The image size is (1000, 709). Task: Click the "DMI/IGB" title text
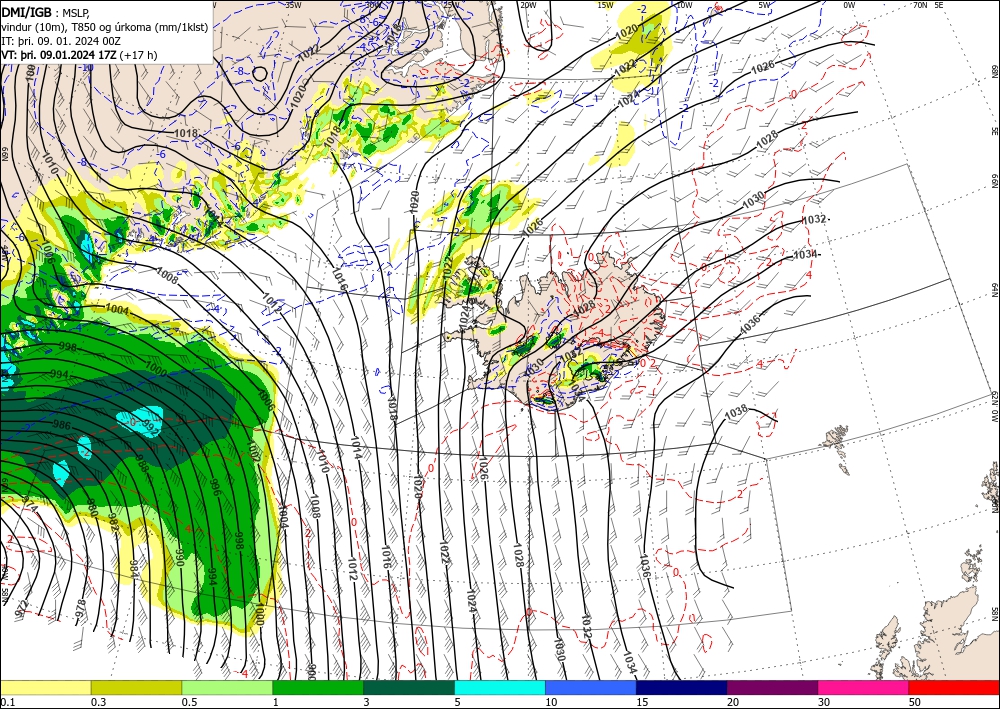27,11
